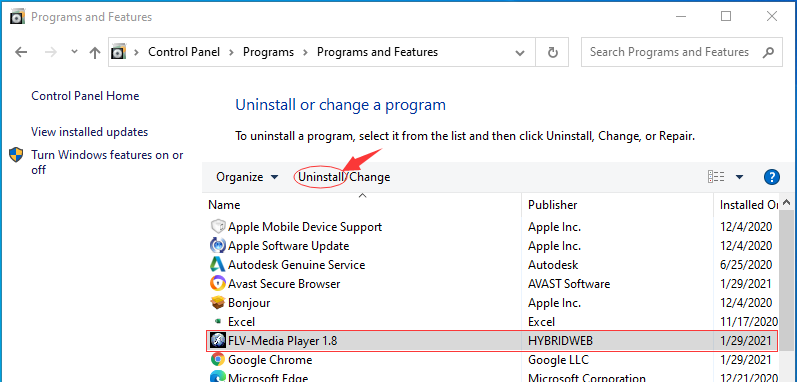
Task: Go back with the left arrow
Action: pyautogui.click(x=21, y=52)
